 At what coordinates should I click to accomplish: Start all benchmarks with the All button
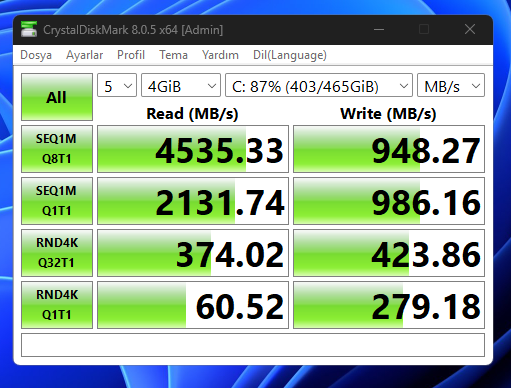[x=57, y=97]
